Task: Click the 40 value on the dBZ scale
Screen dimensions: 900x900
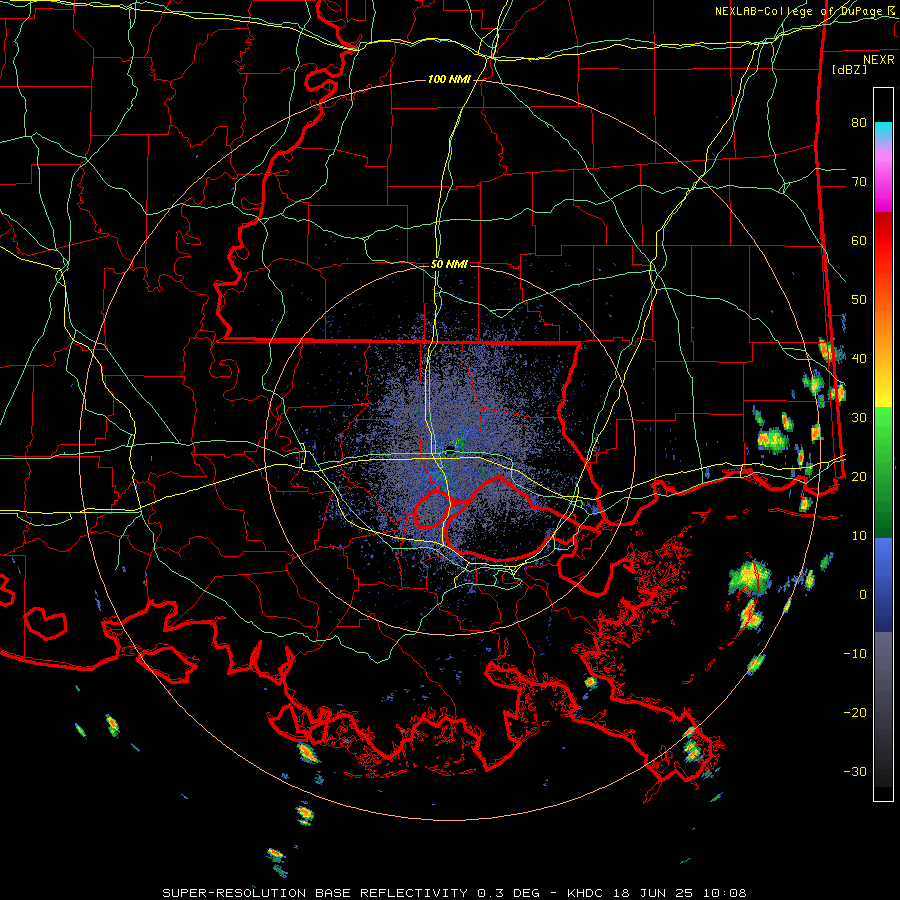Action: (x=859, y=359)
